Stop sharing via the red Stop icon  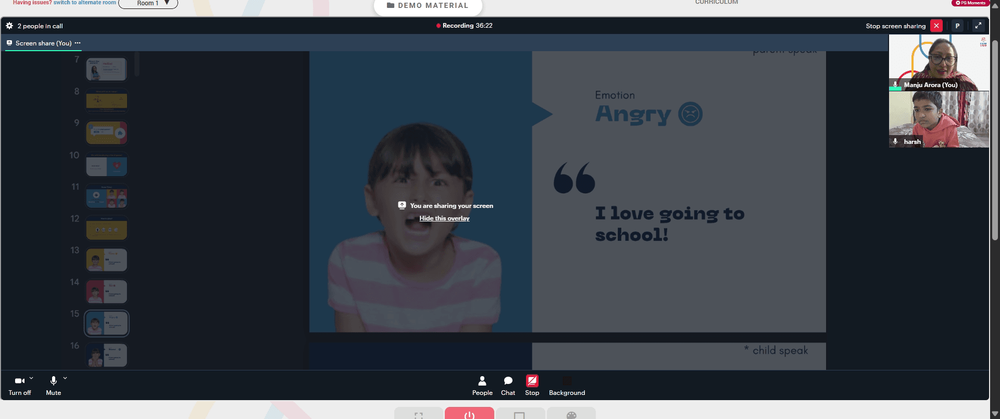coord(532,381)
